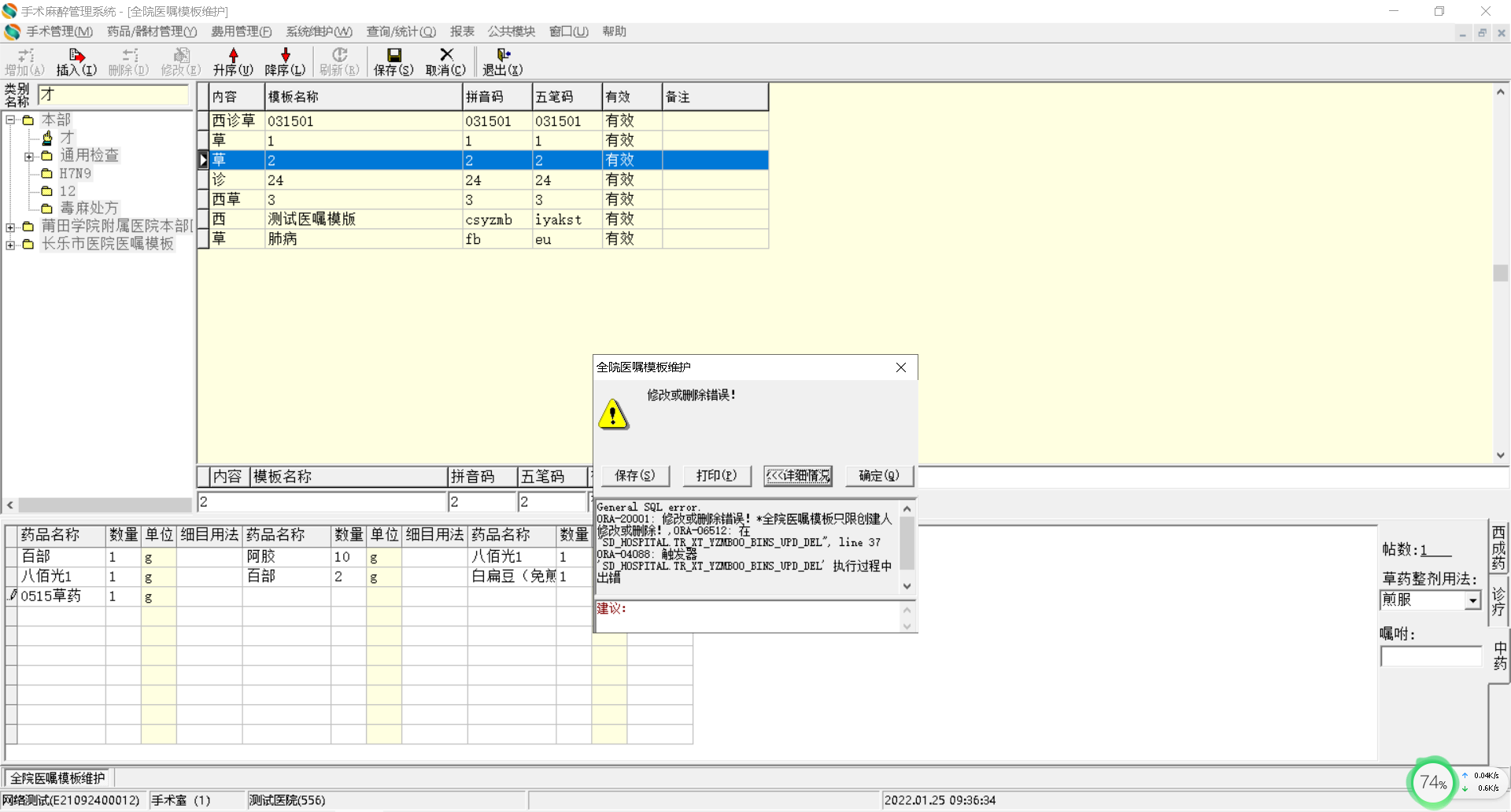Click the 阿胶 drug name cell
1511x812 pixels.
click(x=286, y=557)
